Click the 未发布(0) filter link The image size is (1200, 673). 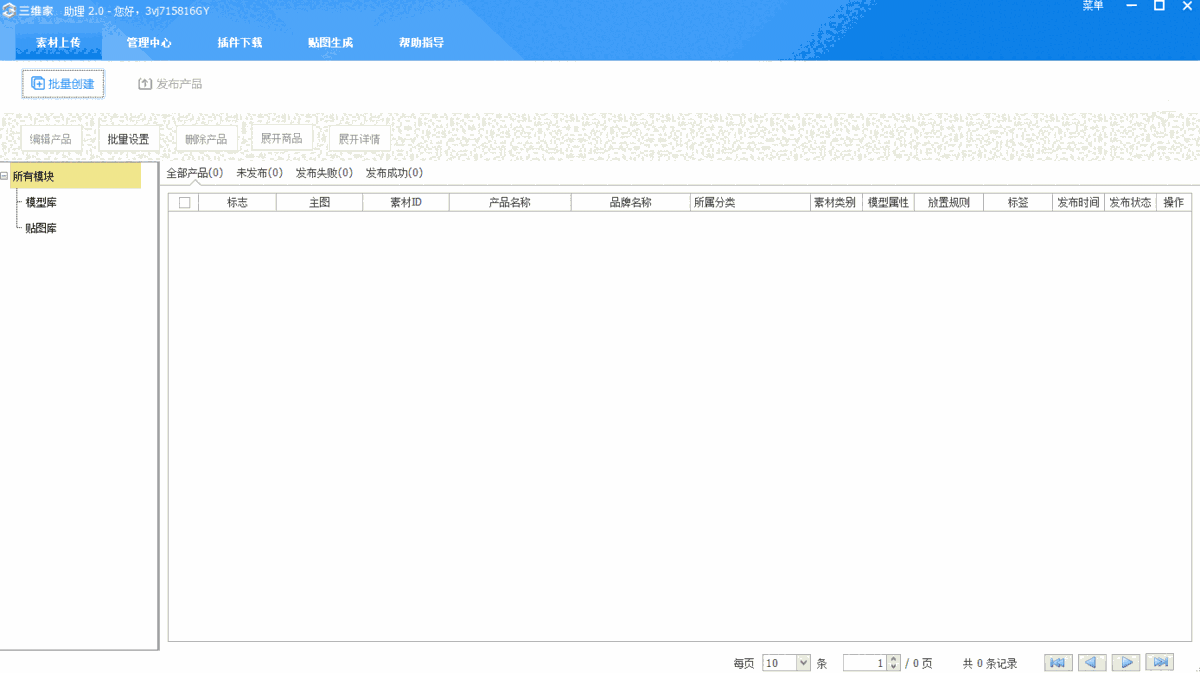258,172
